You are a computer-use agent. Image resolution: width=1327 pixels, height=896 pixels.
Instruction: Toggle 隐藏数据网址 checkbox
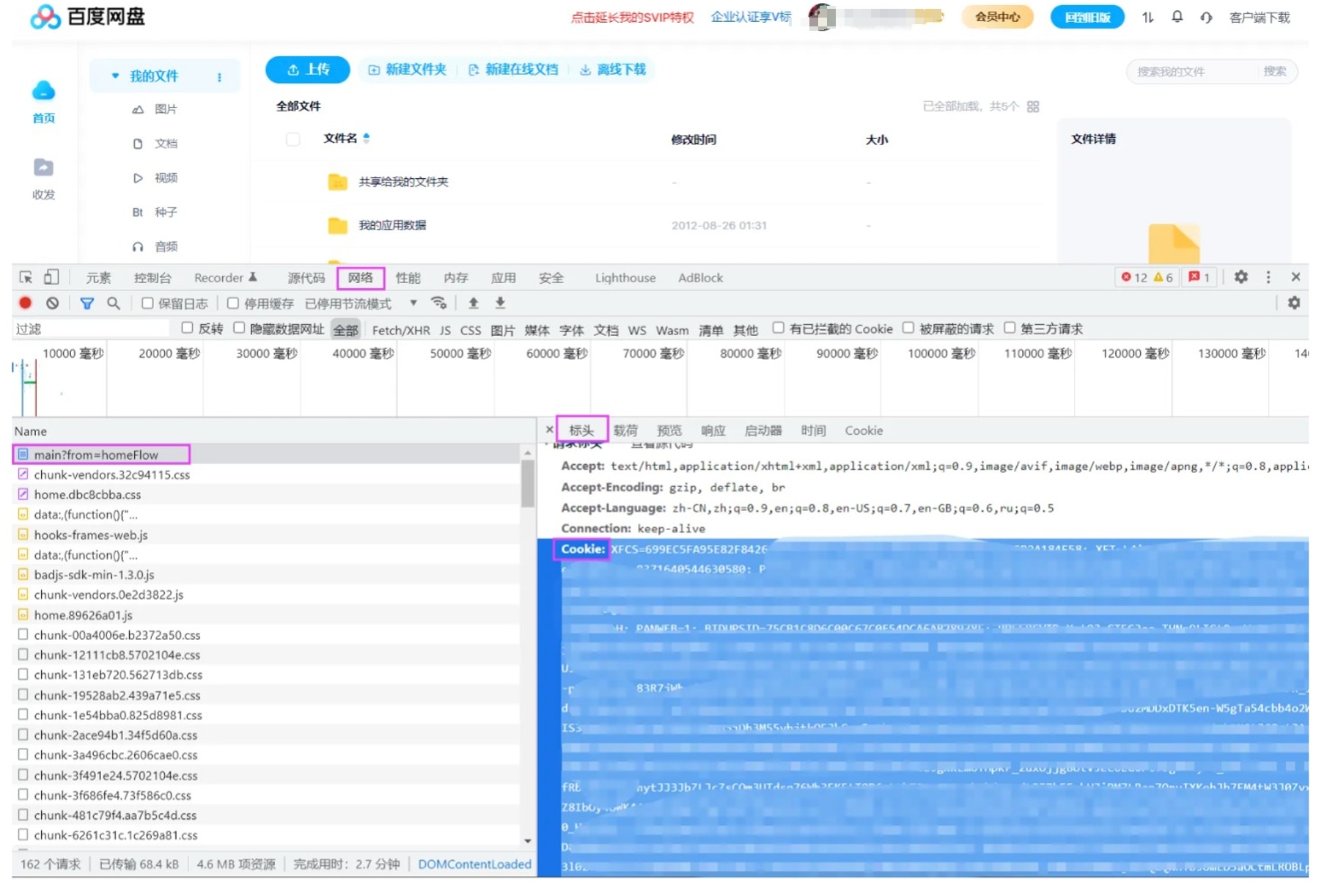pyautogui.click(x=239, y=328)
